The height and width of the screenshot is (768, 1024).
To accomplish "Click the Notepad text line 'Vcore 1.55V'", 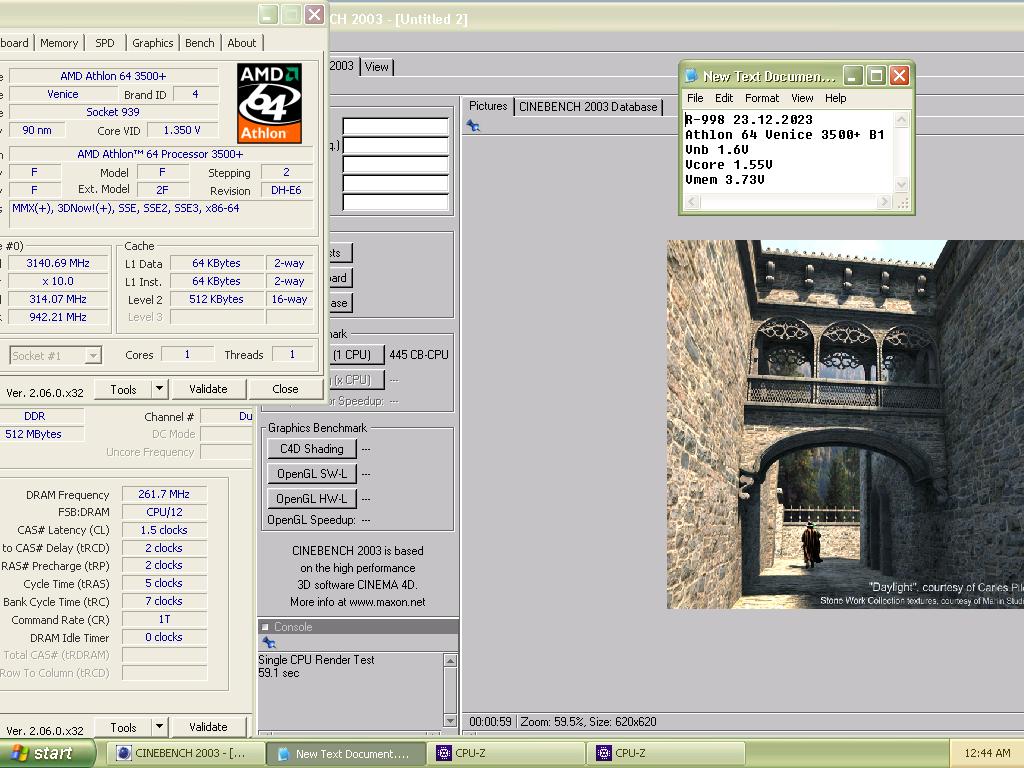I will coord(729,165).
